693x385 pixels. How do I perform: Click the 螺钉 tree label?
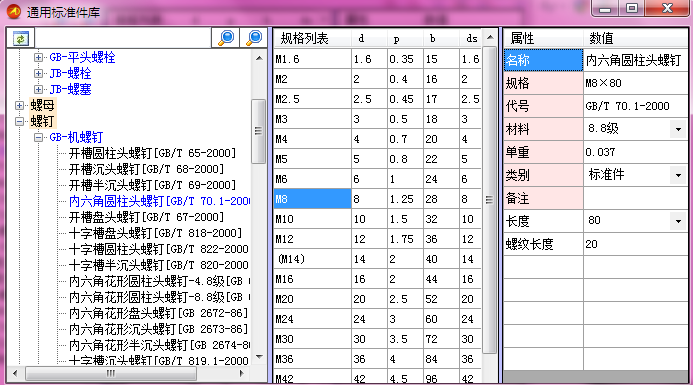coord(42,121)
